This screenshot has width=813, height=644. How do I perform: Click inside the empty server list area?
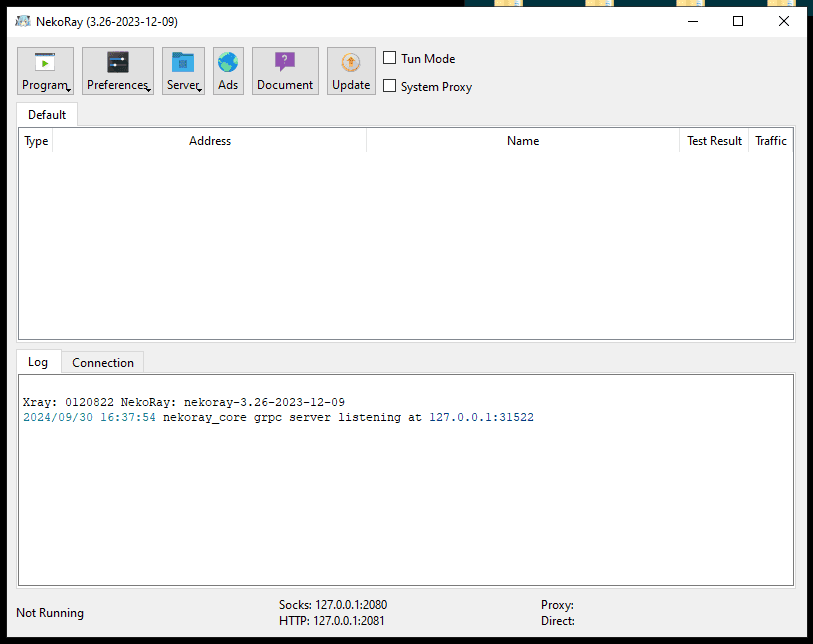coord(406,246)
